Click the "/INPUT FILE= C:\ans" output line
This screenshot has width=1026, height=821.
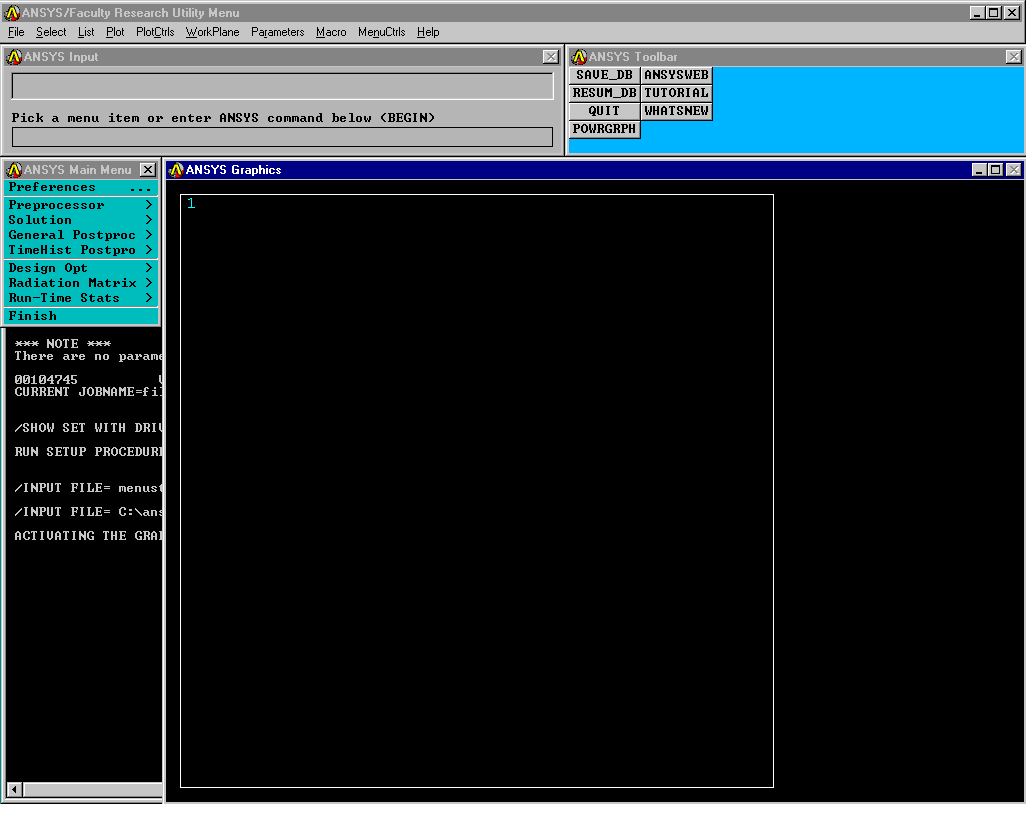tap(88, 512)
